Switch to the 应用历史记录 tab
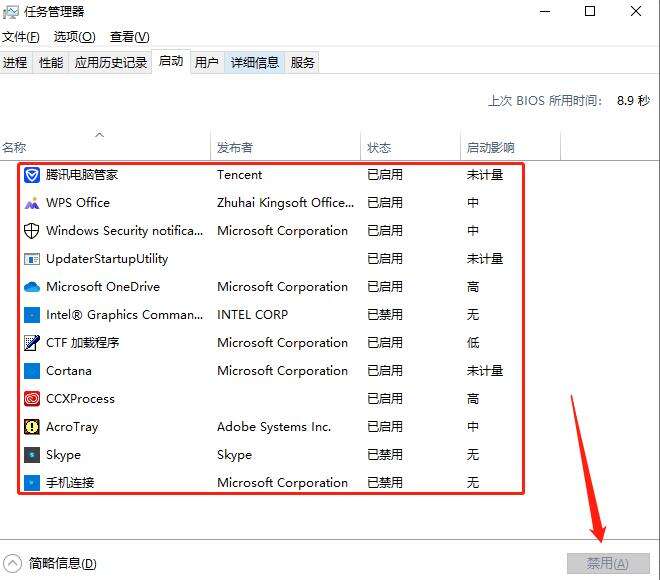This screenshot has width=660, height=580. 110,62
